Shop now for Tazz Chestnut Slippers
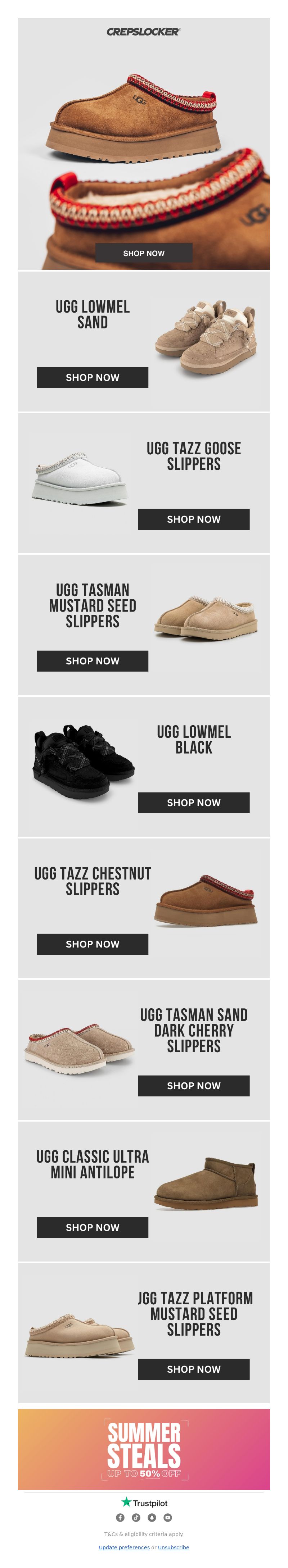 tap(93, 944)
